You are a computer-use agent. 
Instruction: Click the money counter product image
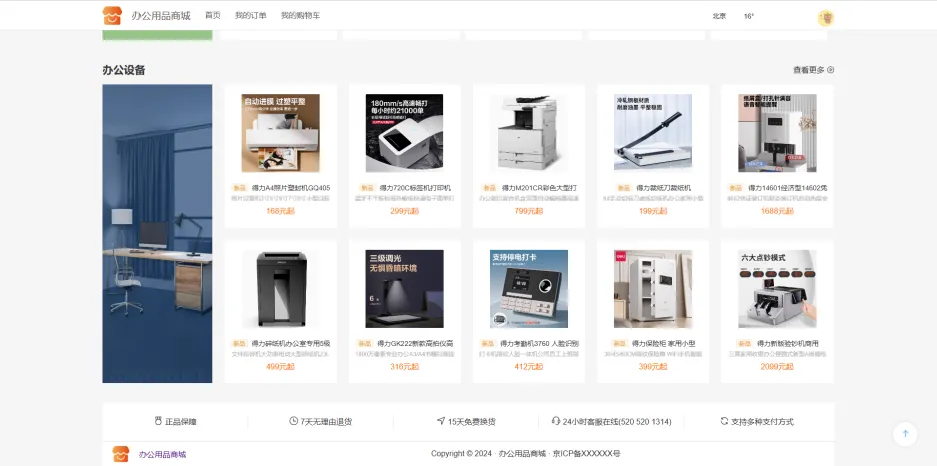click(x=777, y=289)
